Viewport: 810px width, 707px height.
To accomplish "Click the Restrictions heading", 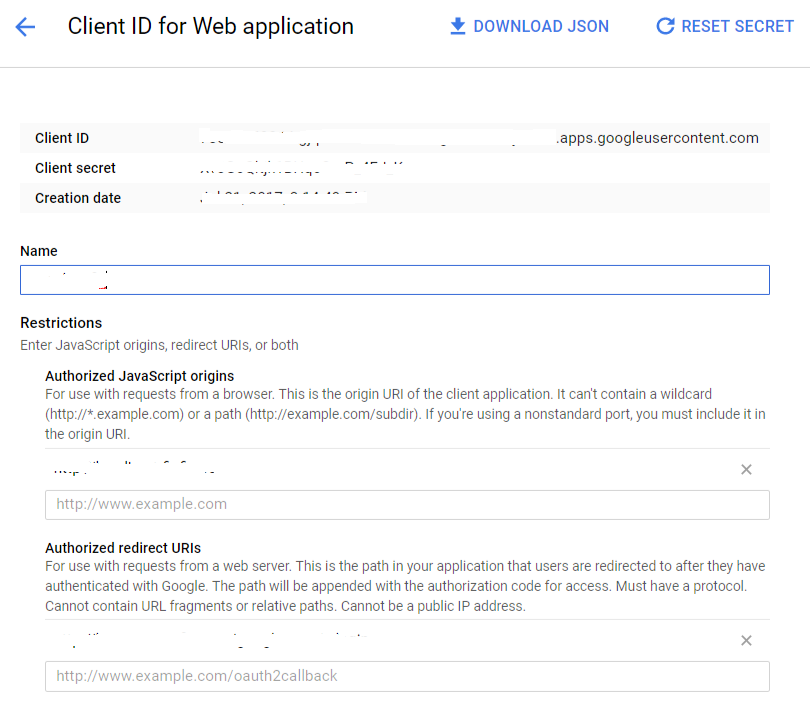I will tap(61, 323).
